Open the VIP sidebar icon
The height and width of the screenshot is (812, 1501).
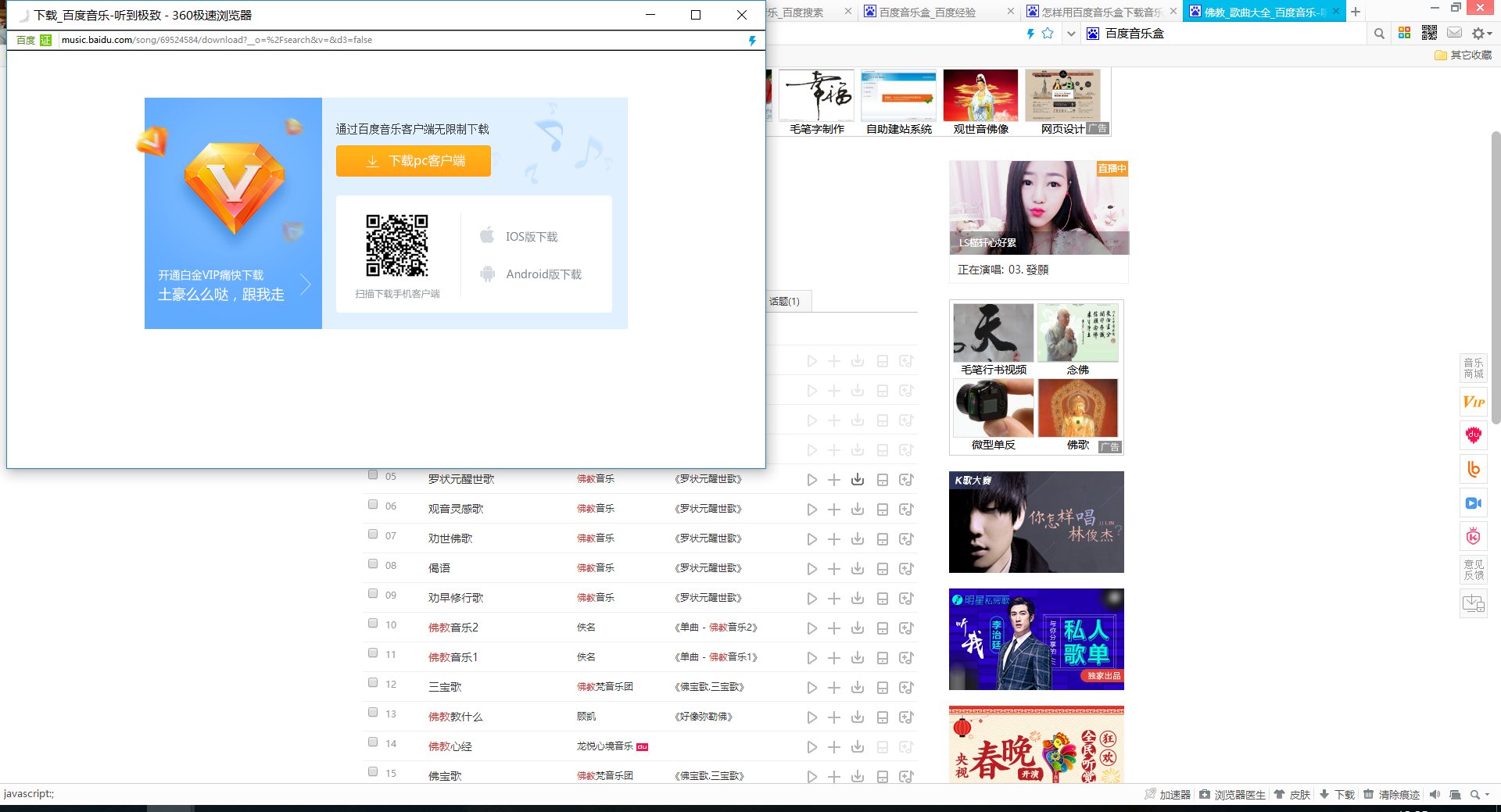1473,402
